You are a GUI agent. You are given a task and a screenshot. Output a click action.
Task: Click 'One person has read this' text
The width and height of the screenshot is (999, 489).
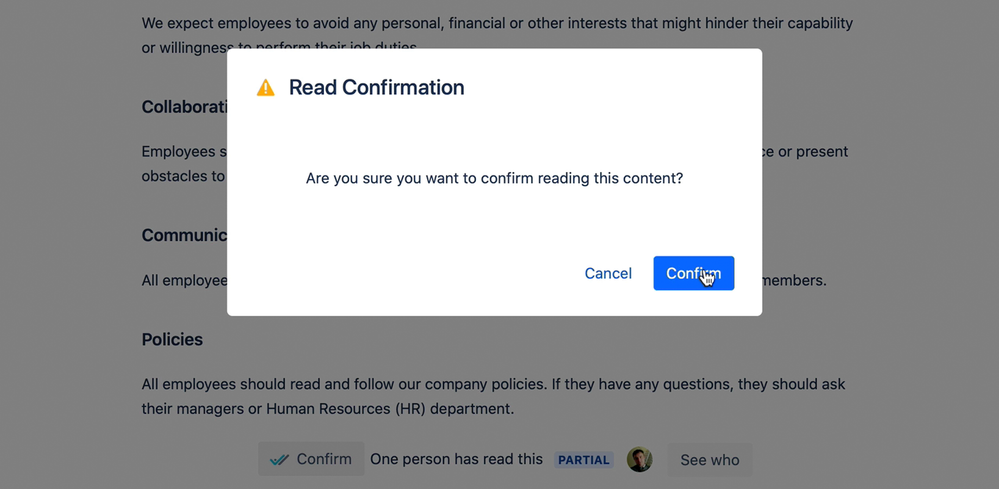(456, 459)
